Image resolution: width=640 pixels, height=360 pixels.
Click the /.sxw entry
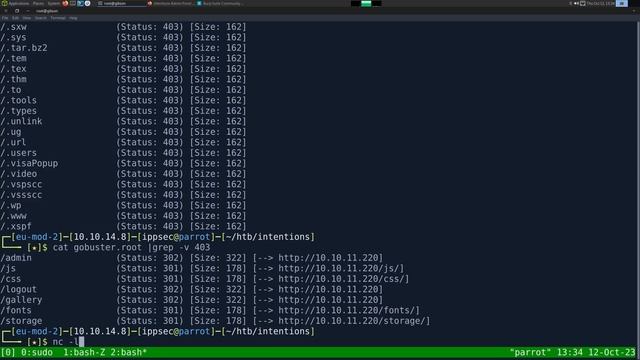point(13,27)
